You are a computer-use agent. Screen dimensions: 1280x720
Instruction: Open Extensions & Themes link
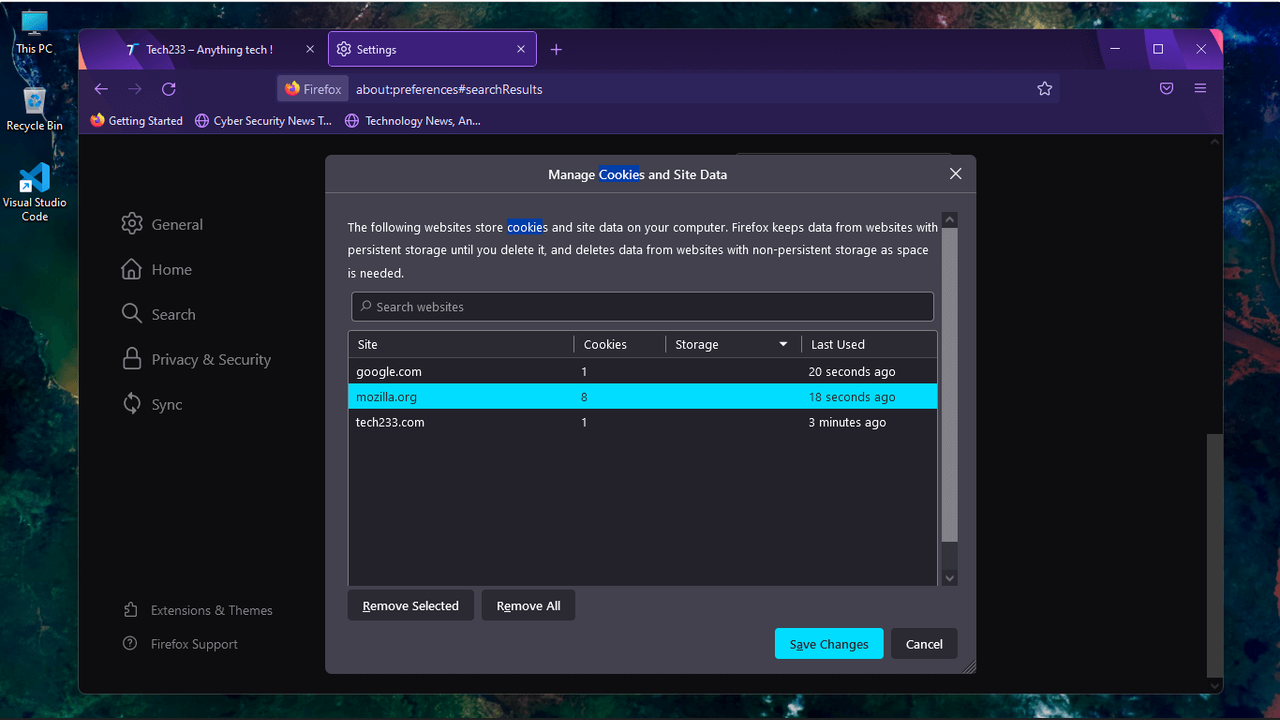tap(197, 610)
